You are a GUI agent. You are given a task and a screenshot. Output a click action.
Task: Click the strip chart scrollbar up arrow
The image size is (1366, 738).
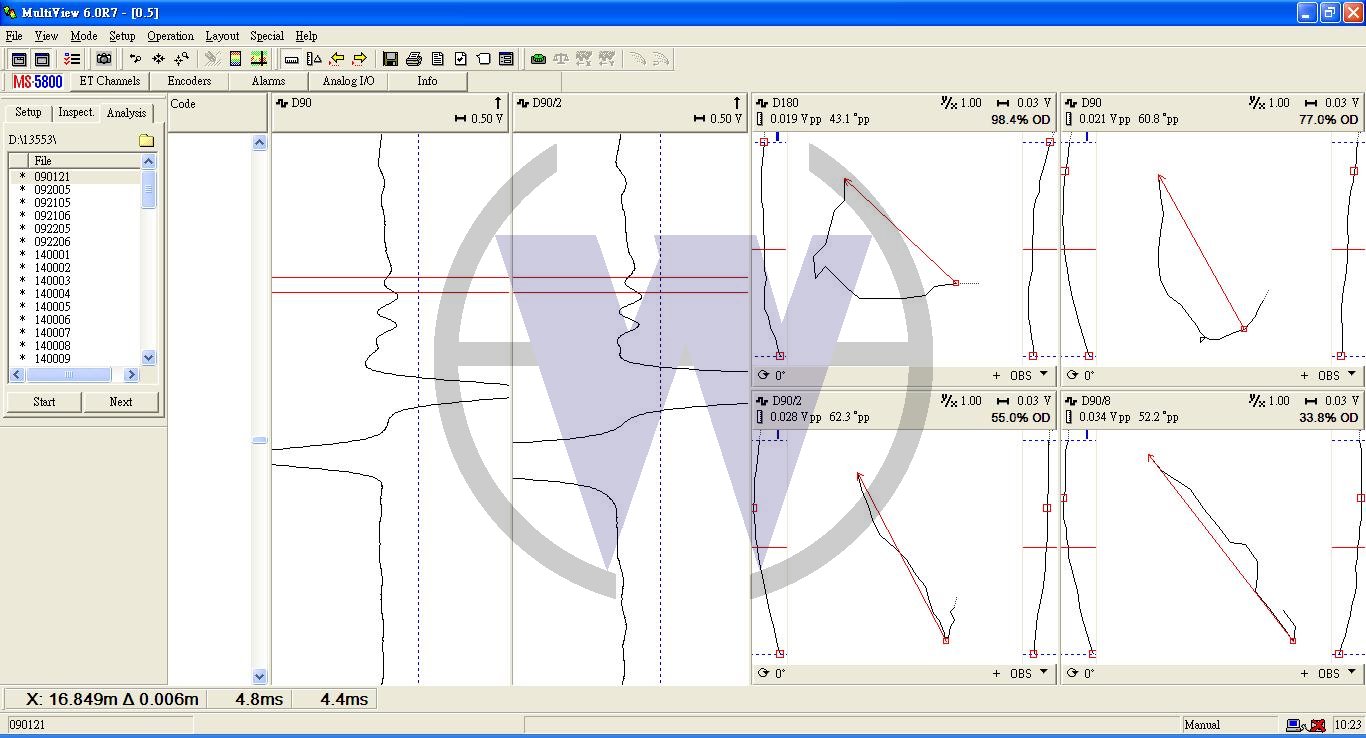coord(260,143)
